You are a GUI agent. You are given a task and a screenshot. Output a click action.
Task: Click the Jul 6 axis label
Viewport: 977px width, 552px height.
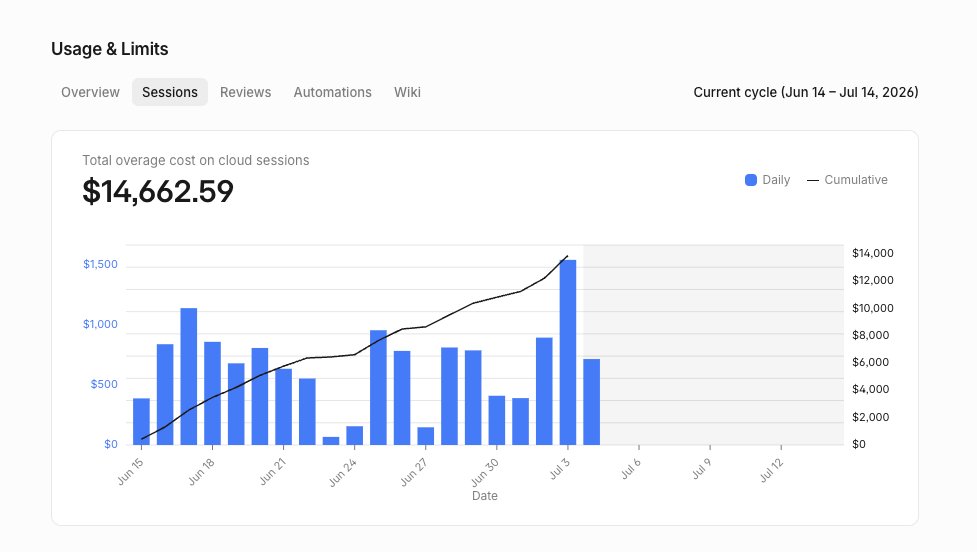click(x=631, y=469)
